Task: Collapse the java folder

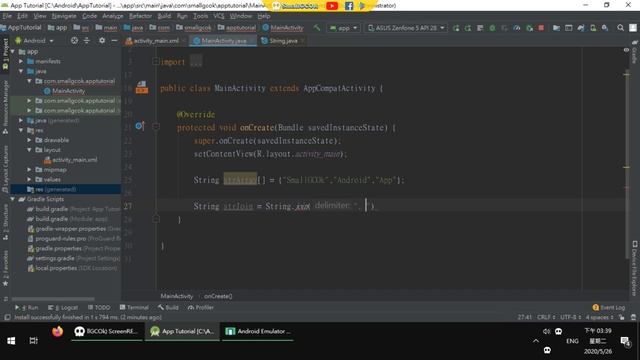Action: pyautogui.click(x=21, y=71)
